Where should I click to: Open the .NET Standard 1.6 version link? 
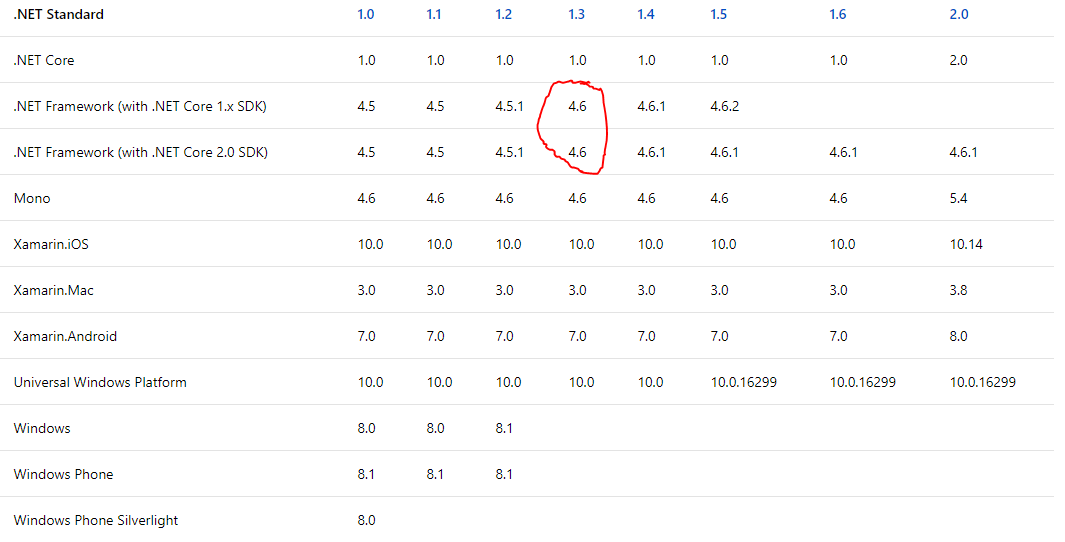click(x=837, y=14)
